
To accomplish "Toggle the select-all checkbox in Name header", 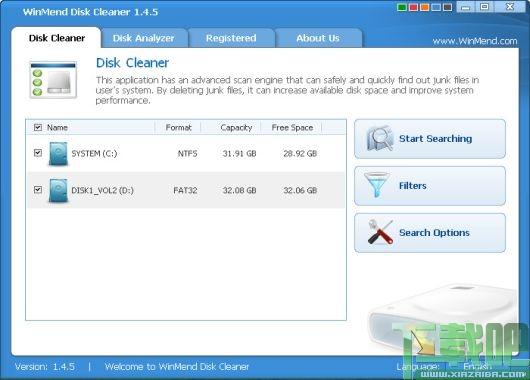I will click(38, 127).
